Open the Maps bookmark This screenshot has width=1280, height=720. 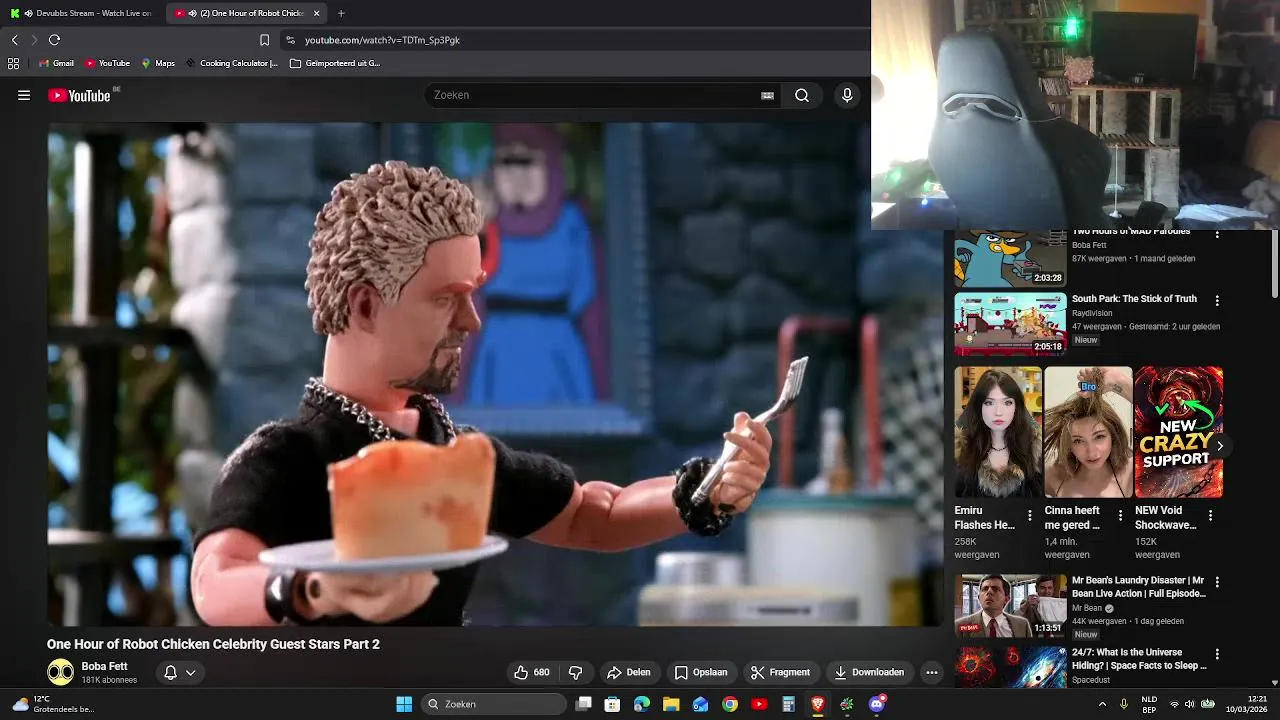[x=157, y=63]
